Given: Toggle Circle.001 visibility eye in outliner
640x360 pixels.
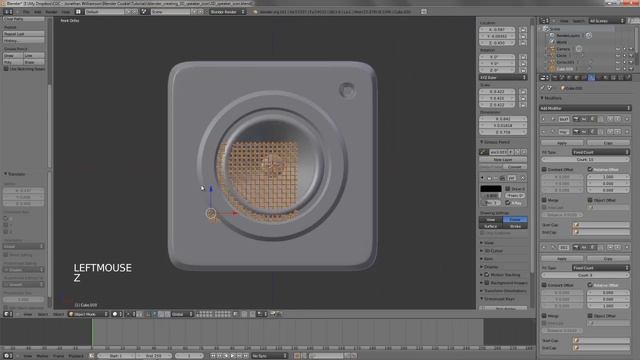Looking at the screenshot, I should click(618, 62).
